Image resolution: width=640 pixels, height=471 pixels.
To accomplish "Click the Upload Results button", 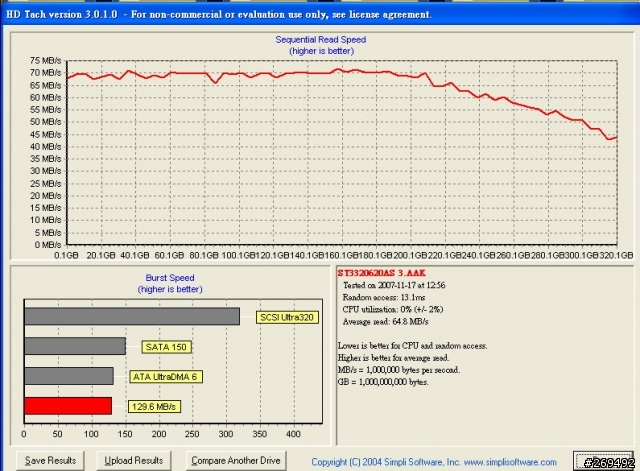I will pos(133,460).
